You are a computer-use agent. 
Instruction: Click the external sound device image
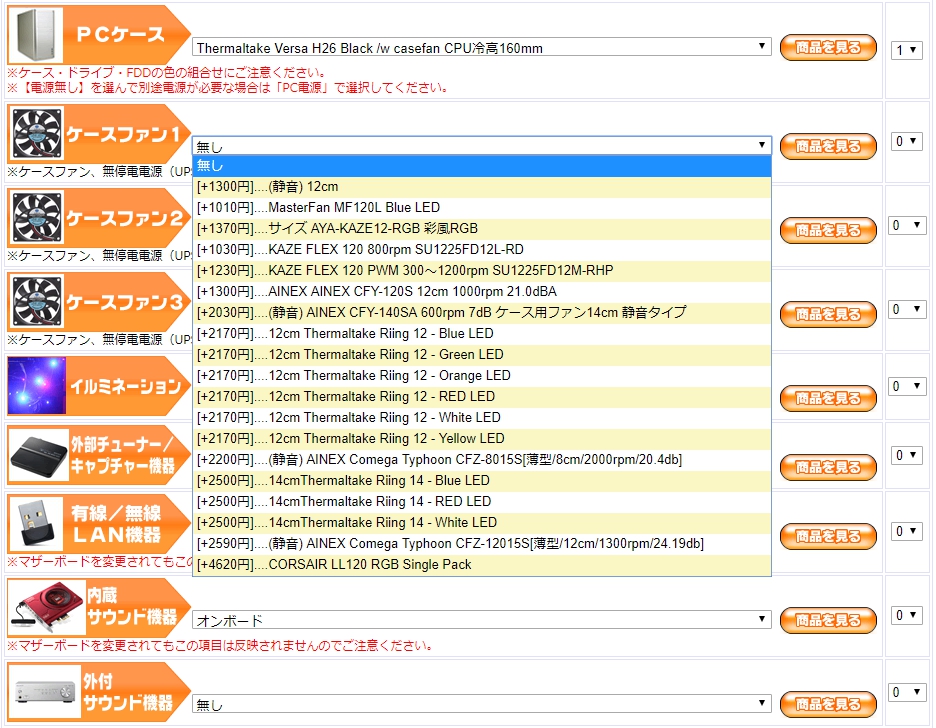click(x=45, y=691)
